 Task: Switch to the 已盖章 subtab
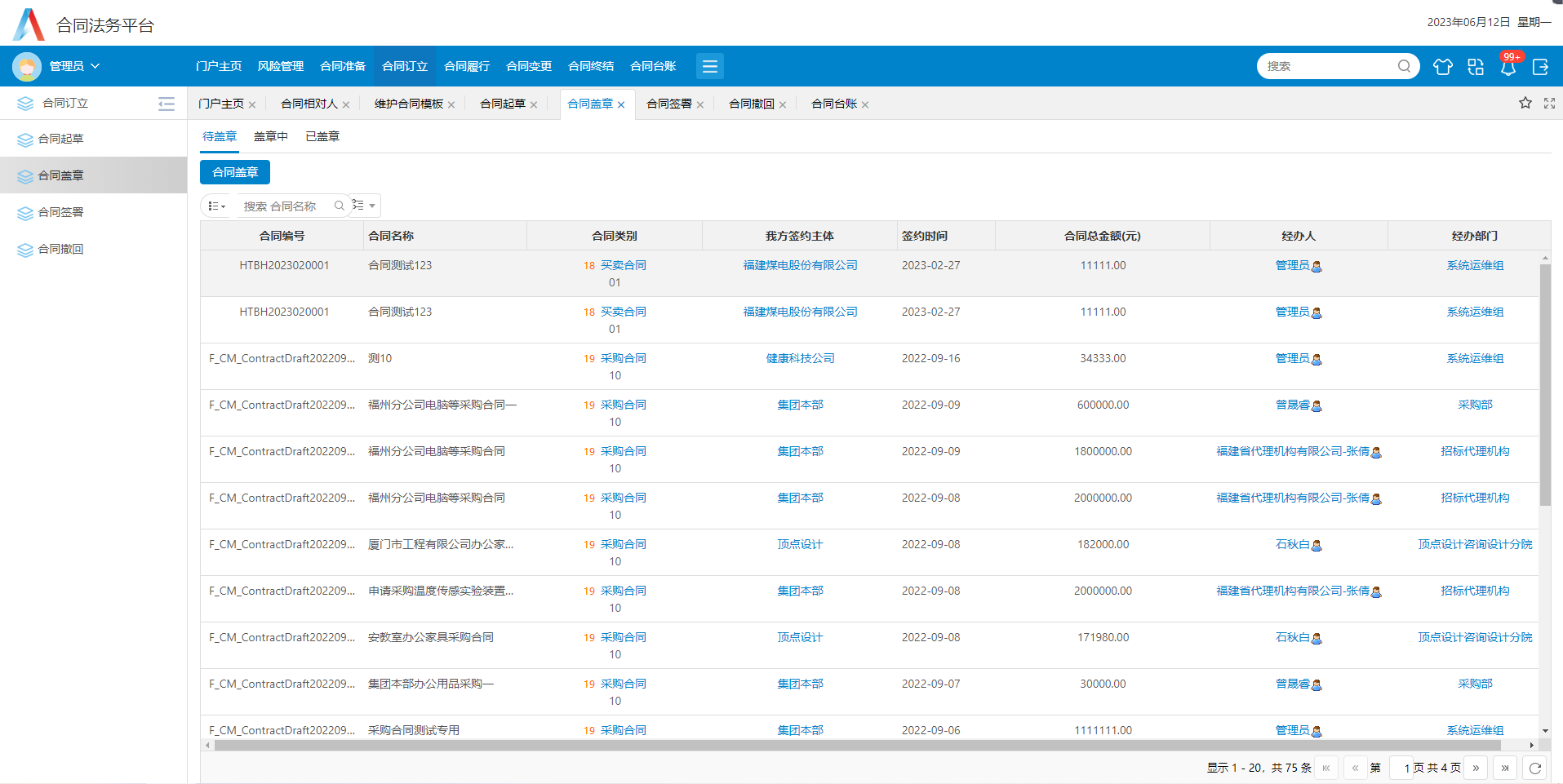click(322, 136)
